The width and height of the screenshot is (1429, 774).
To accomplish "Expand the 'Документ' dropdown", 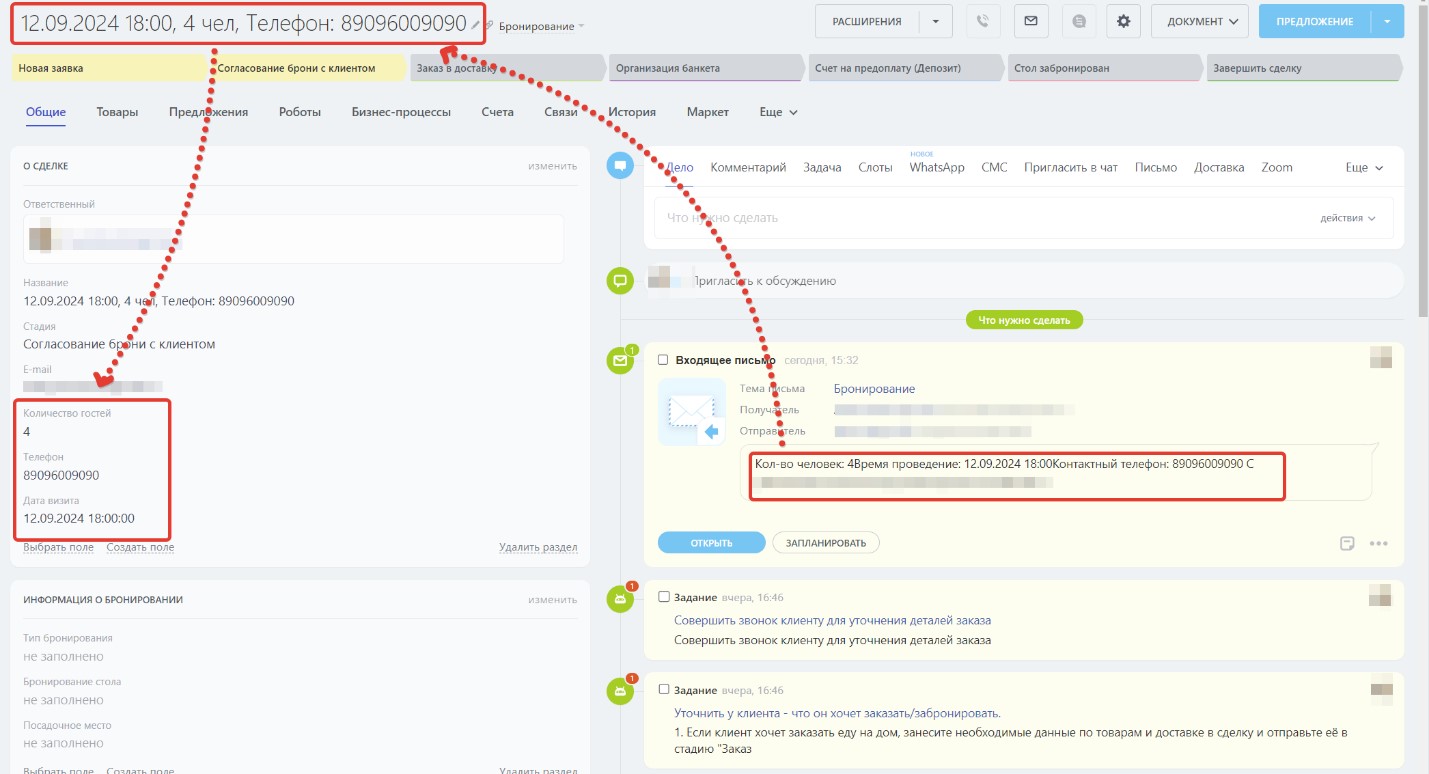I will click(x=1199, y=21).
